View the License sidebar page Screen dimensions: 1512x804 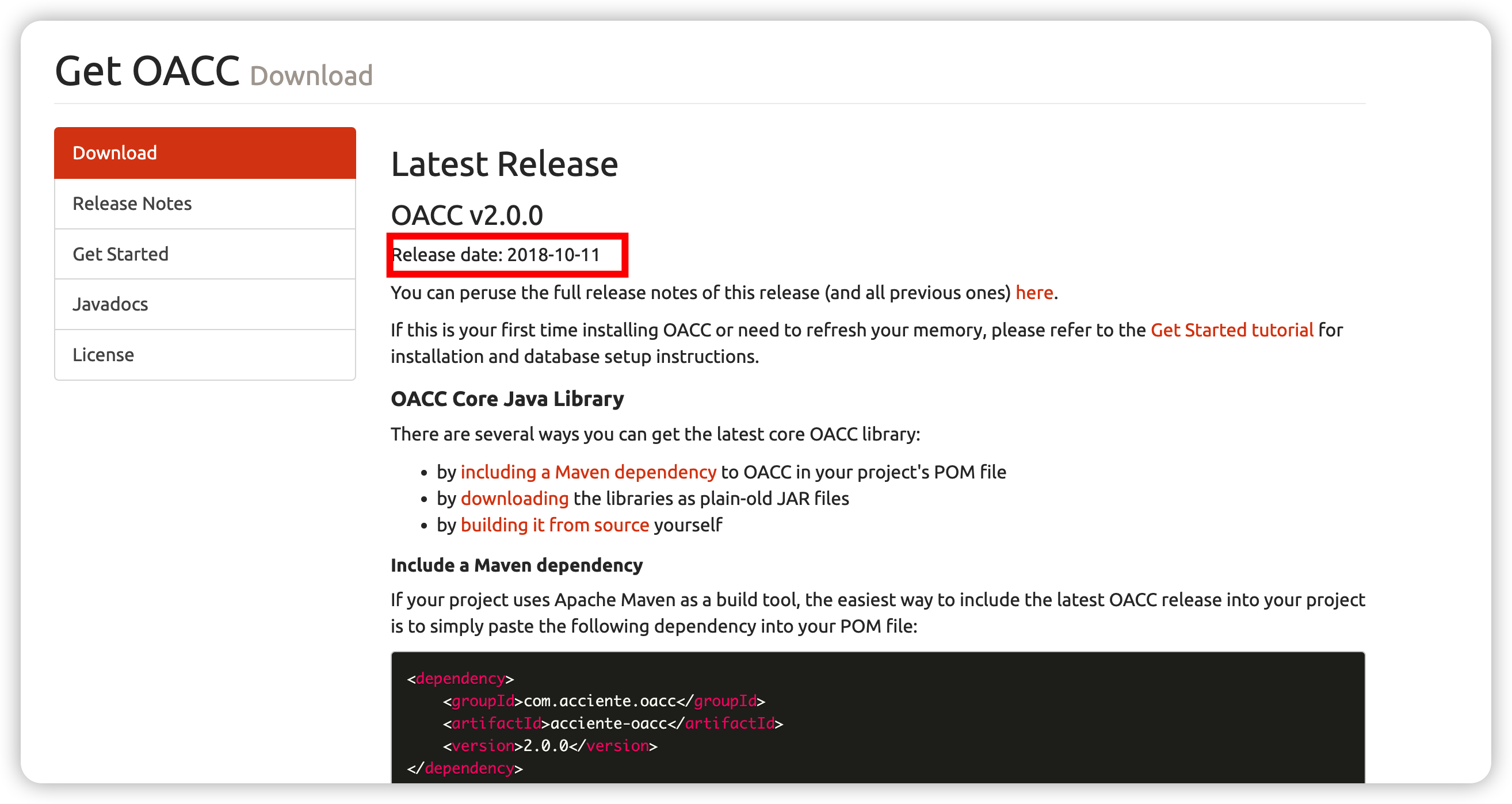[205, 354]
